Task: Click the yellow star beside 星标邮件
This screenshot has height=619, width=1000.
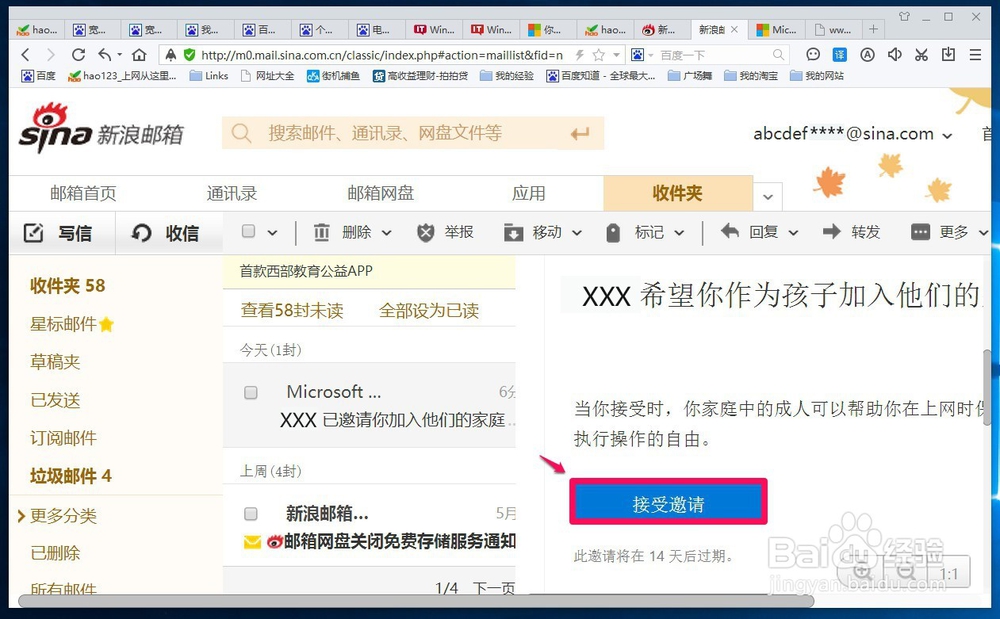Action: 107,324
